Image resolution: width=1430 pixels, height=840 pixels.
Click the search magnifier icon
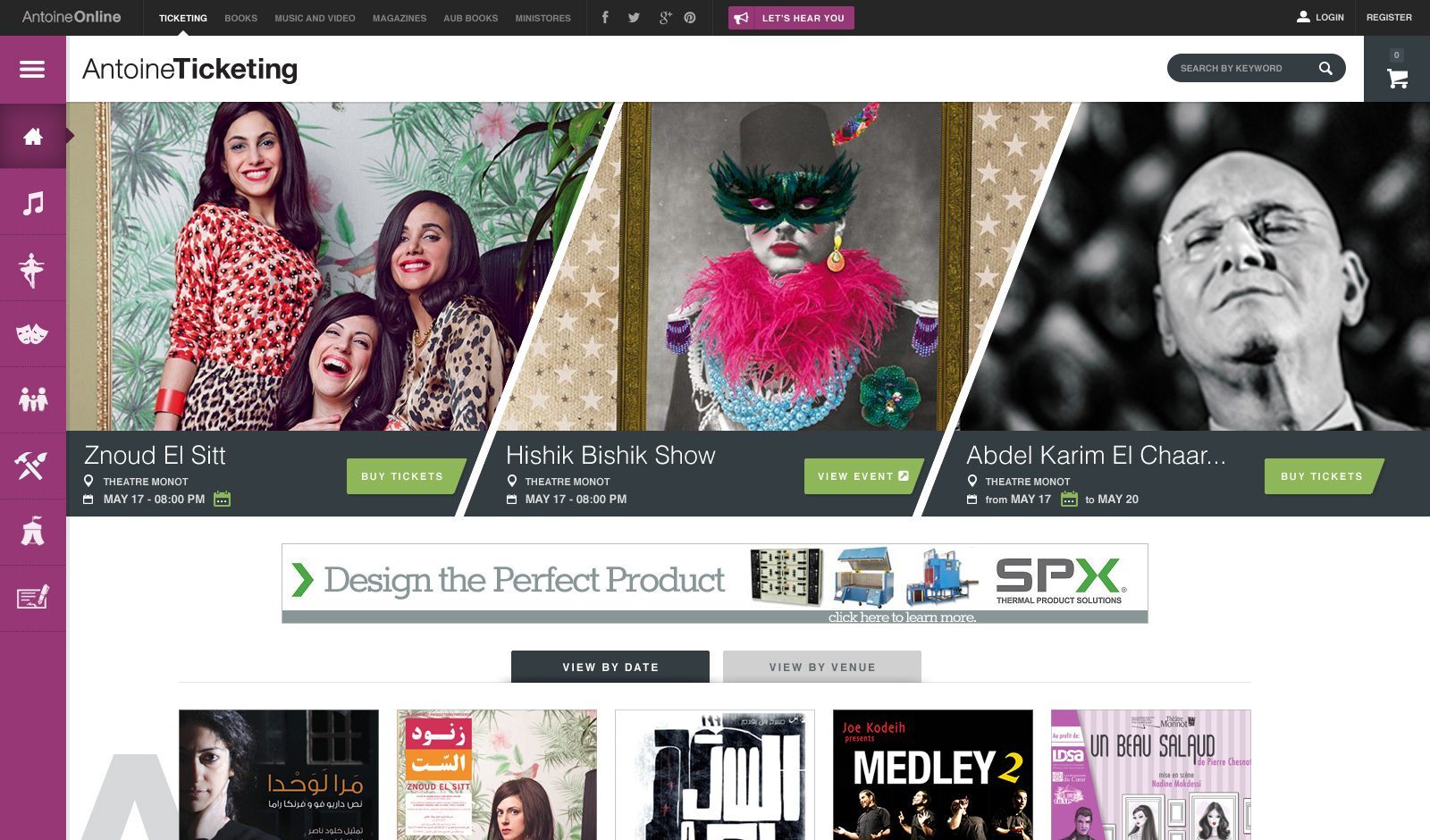pyautogui.click(x=1325, y=68)
